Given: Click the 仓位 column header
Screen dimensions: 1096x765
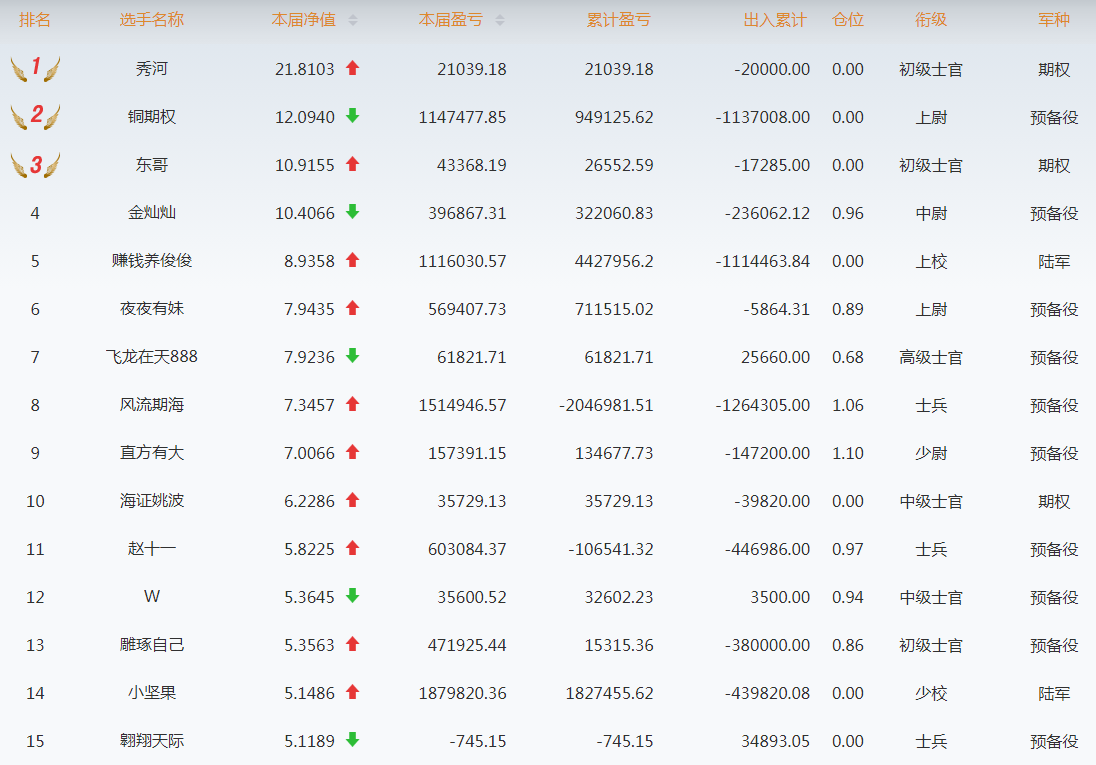Looking at the screenshot, I should (x=848, y=20).
